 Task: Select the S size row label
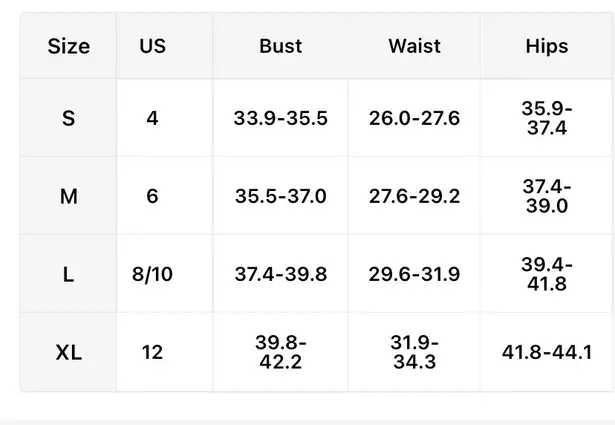tap(68, 118)
